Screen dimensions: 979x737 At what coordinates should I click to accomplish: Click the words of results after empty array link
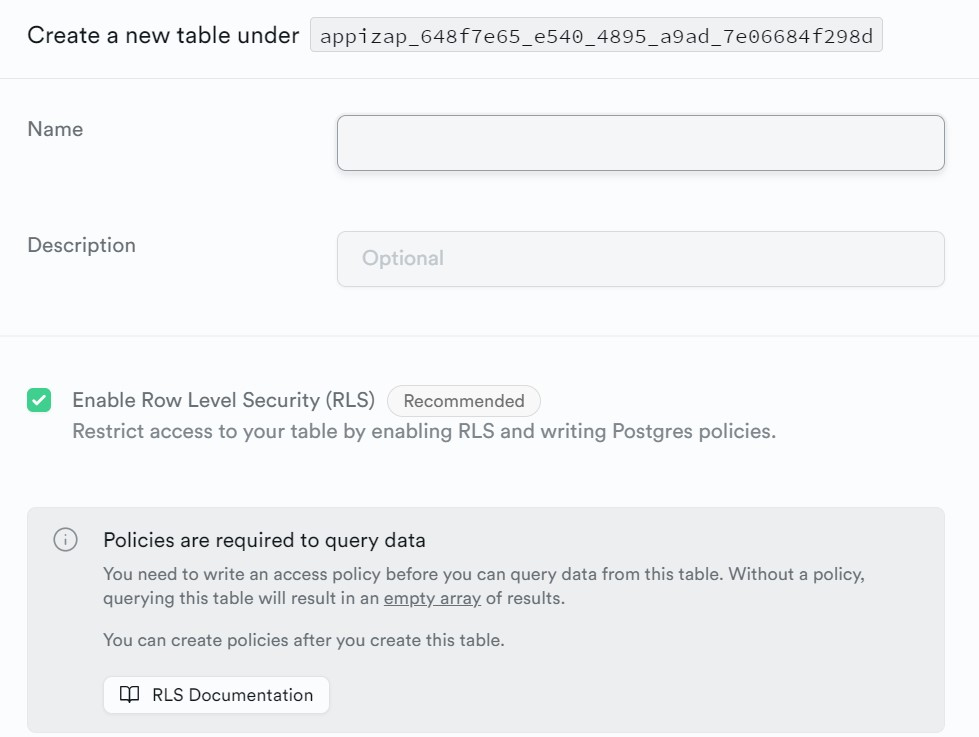coord(525,598)
